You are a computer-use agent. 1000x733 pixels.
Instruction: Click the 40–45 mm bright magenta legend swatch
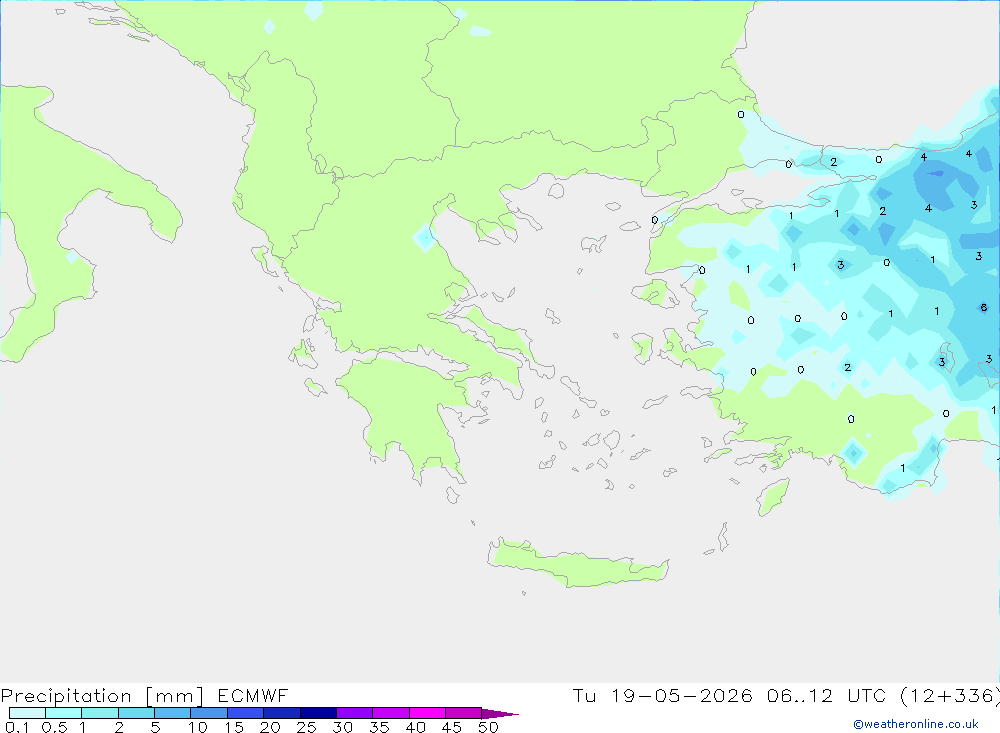427,713
